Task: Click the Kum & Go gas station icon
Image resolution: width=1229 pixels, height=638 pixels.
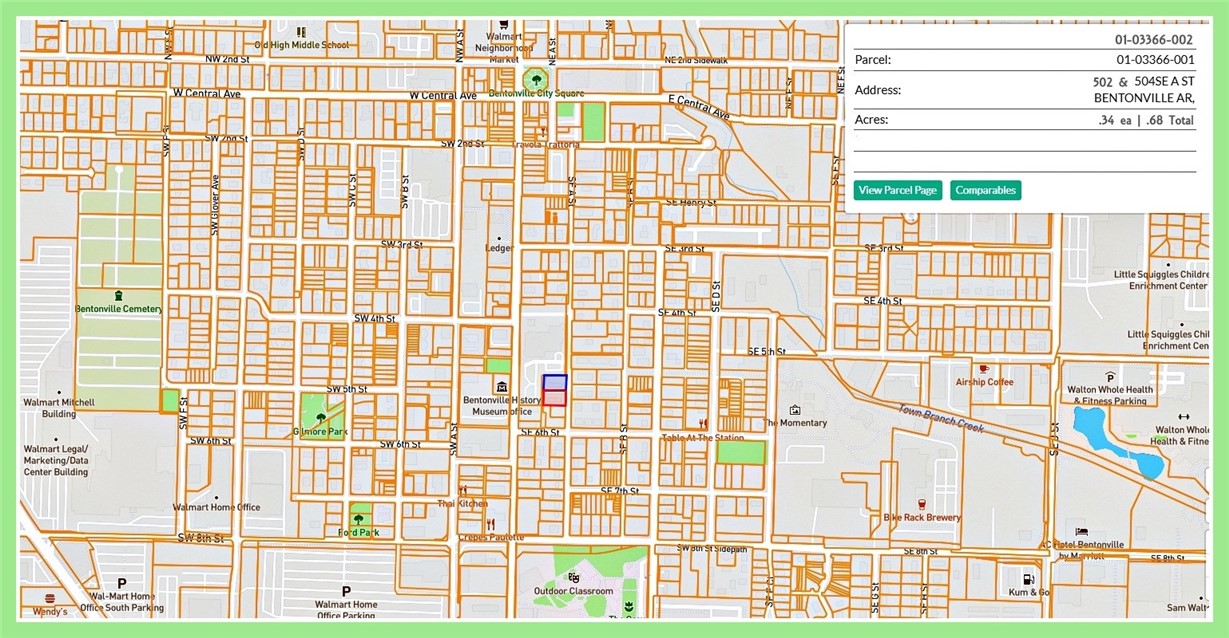Action: click(1026, 578)
